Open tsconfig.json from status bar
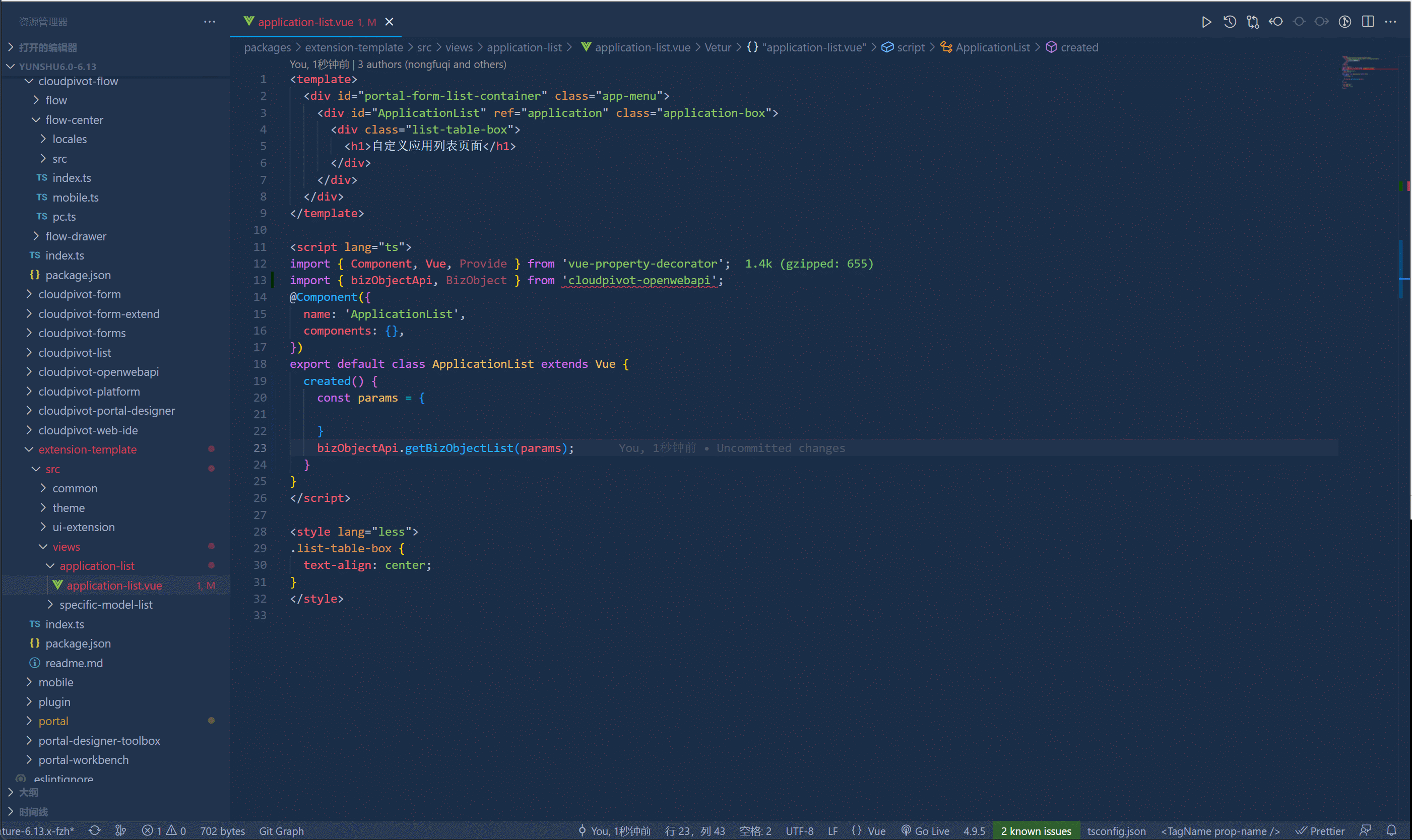Image resolution: width=1412 pixels, height=840 pixels. click(x=1116, y=831)
